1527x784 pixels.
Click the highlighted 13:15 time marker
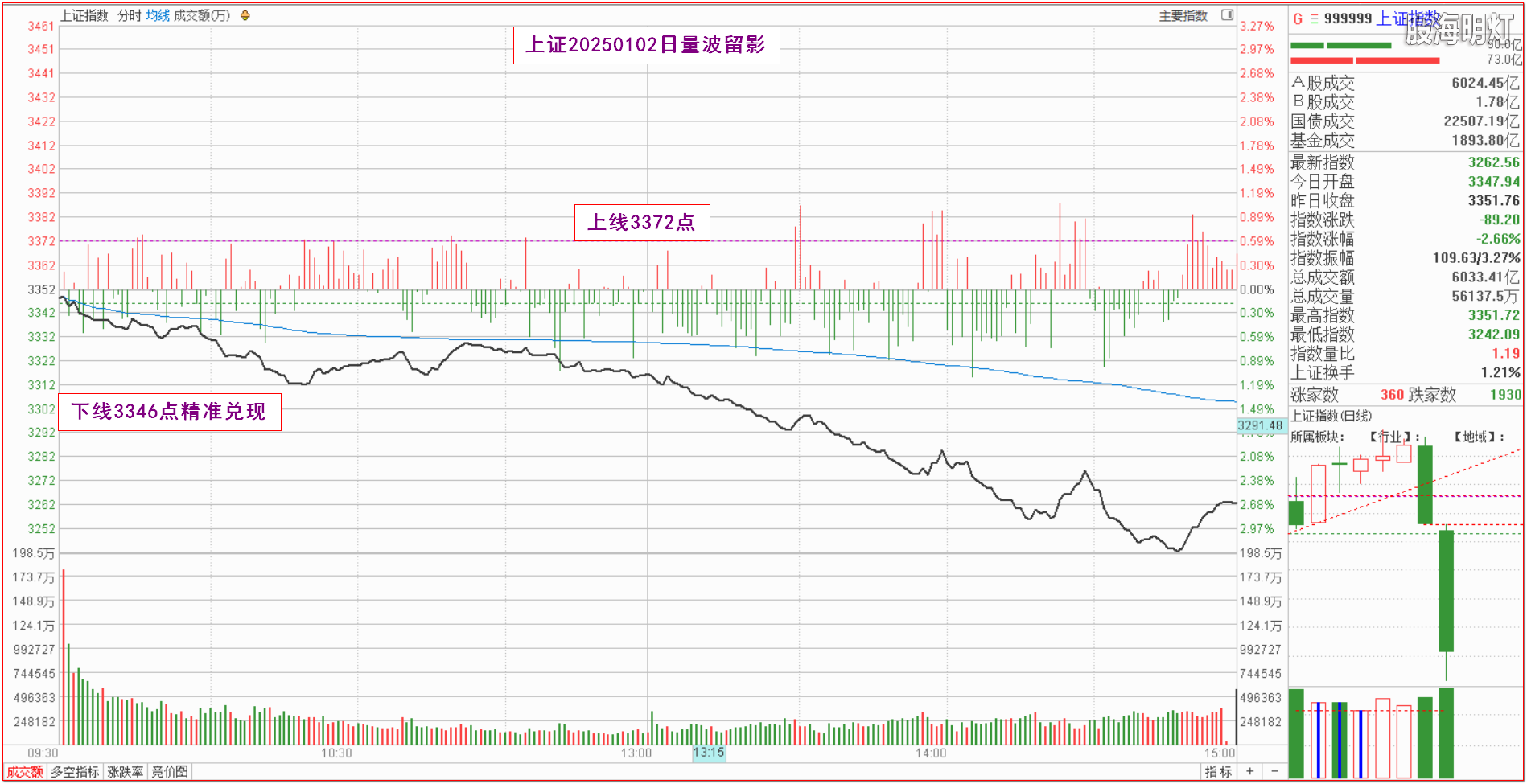point(709,753)
